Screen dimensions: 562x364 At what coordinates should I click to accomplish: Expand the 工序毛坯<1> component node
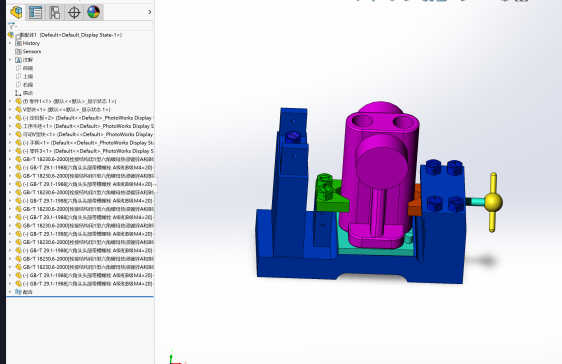coord(10,126)
